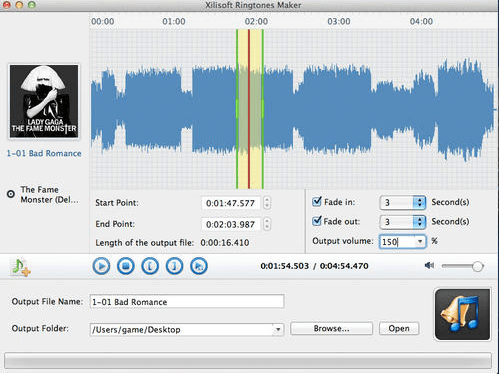
Task: Click the Output File Name field
Action: coord(187,302)
